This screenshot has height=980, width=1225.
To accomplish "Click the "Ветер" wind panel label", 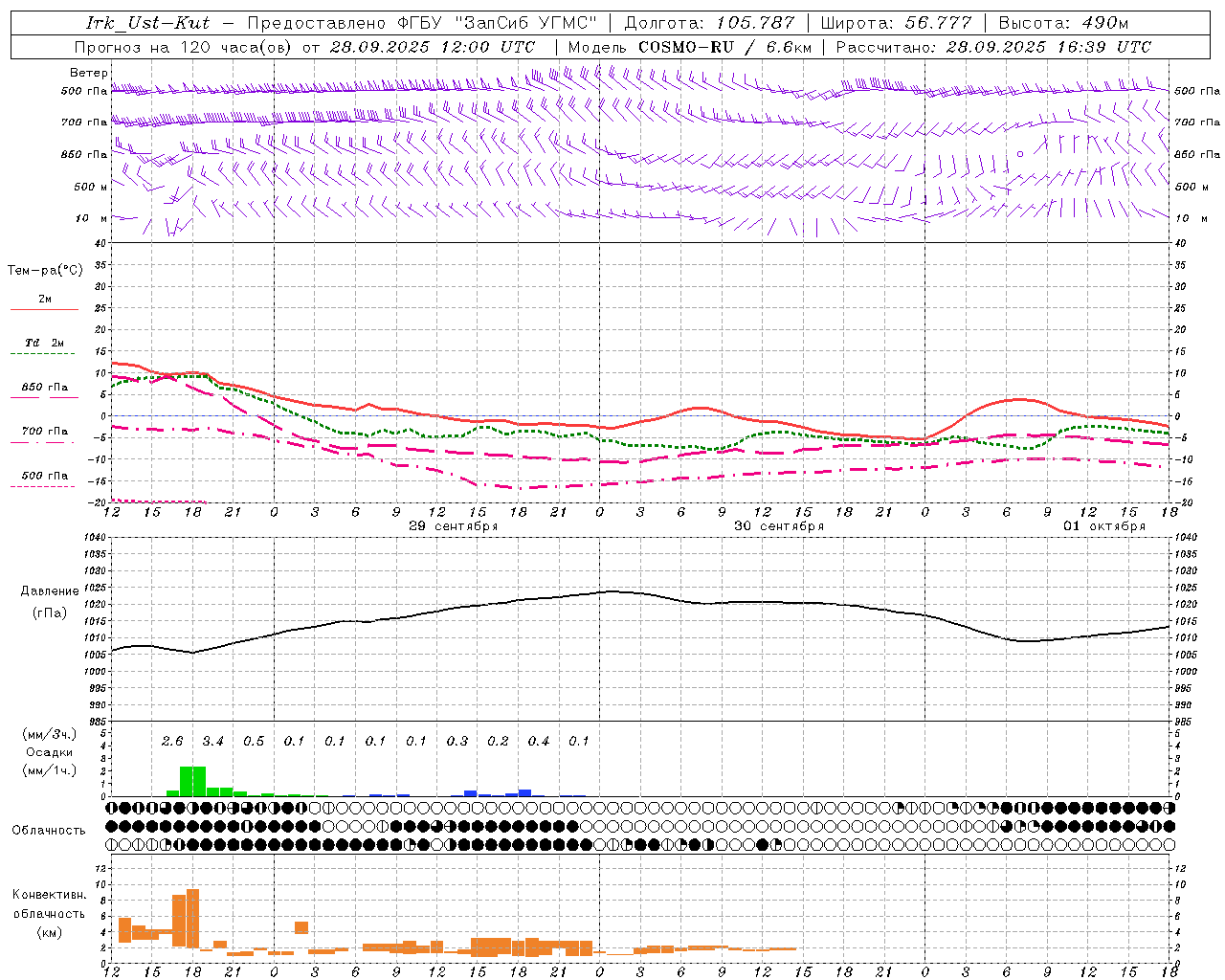I will 89,73.
